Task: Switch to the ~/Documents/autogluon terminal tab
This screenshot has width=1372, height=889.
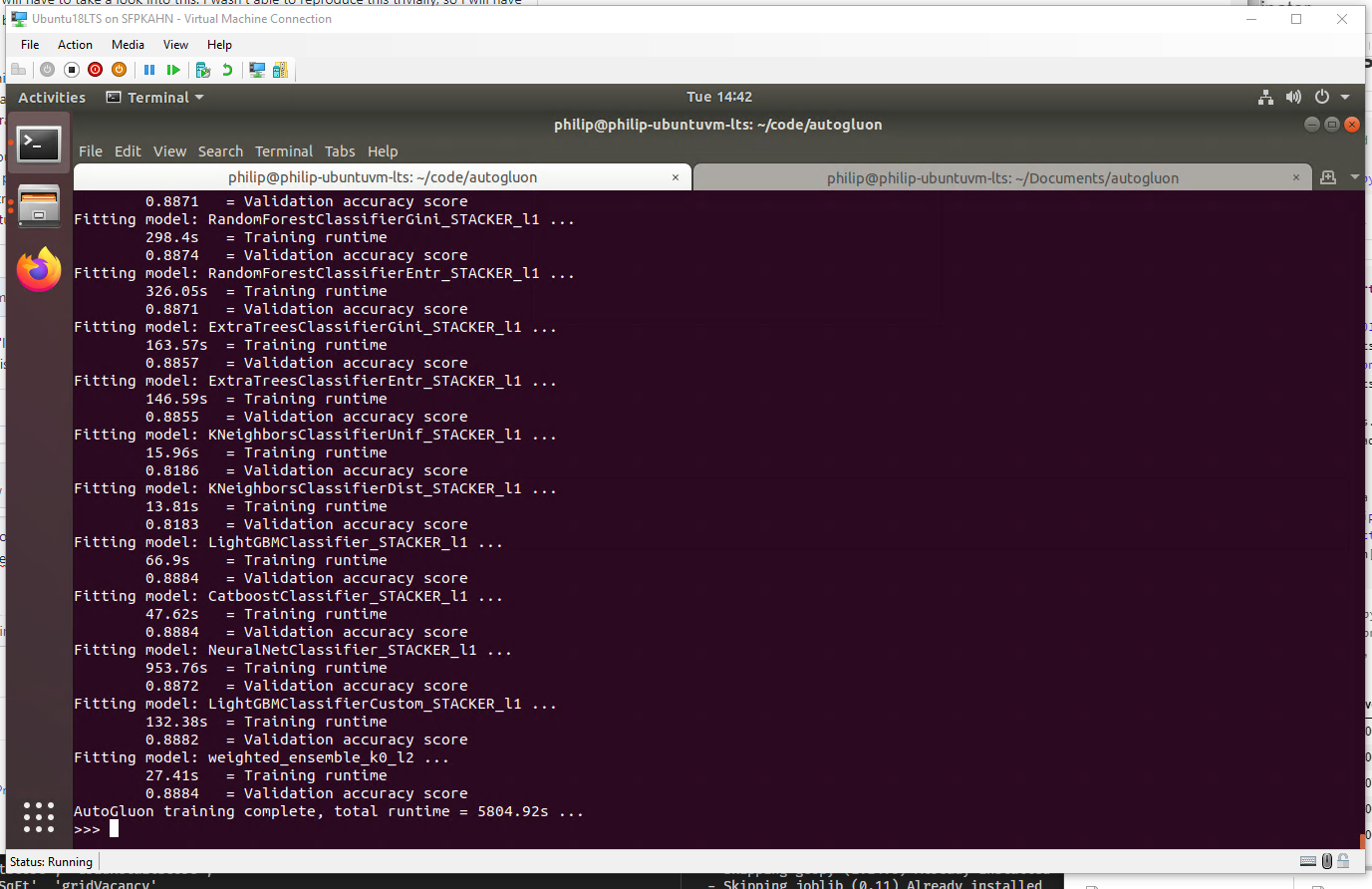Action: 1002,178
